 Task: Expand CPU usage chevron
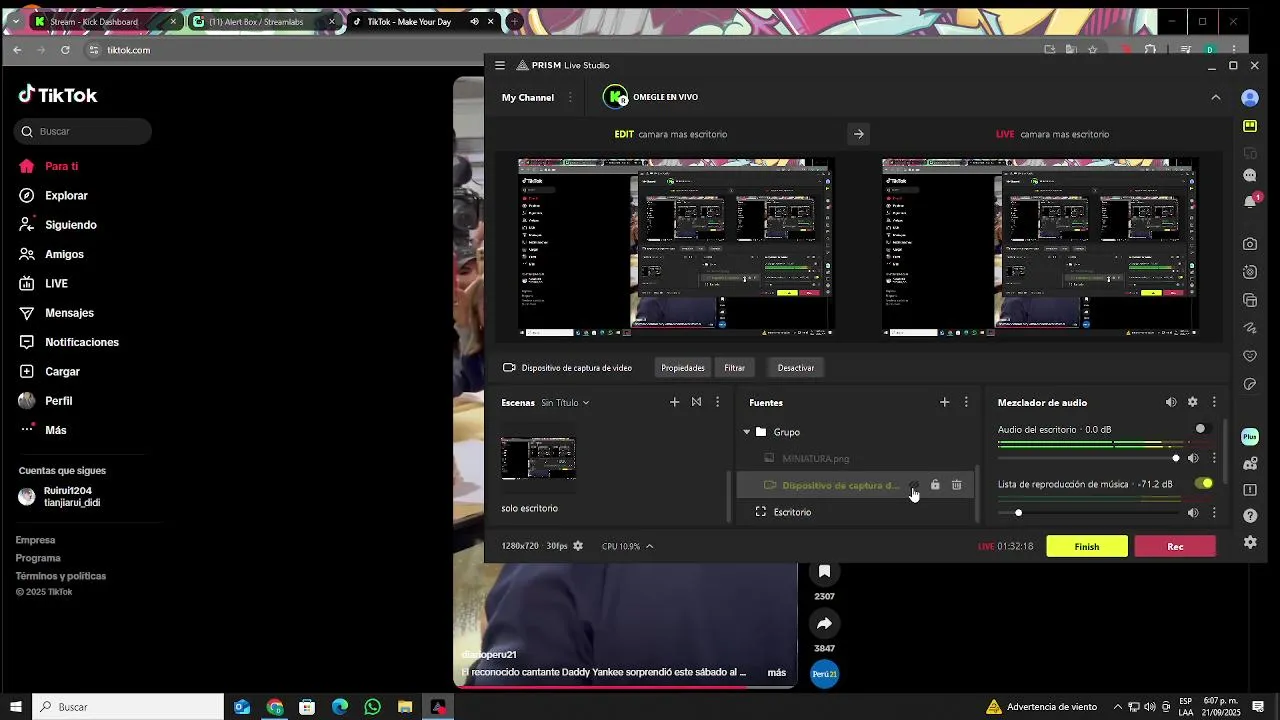tap(649, 546)
